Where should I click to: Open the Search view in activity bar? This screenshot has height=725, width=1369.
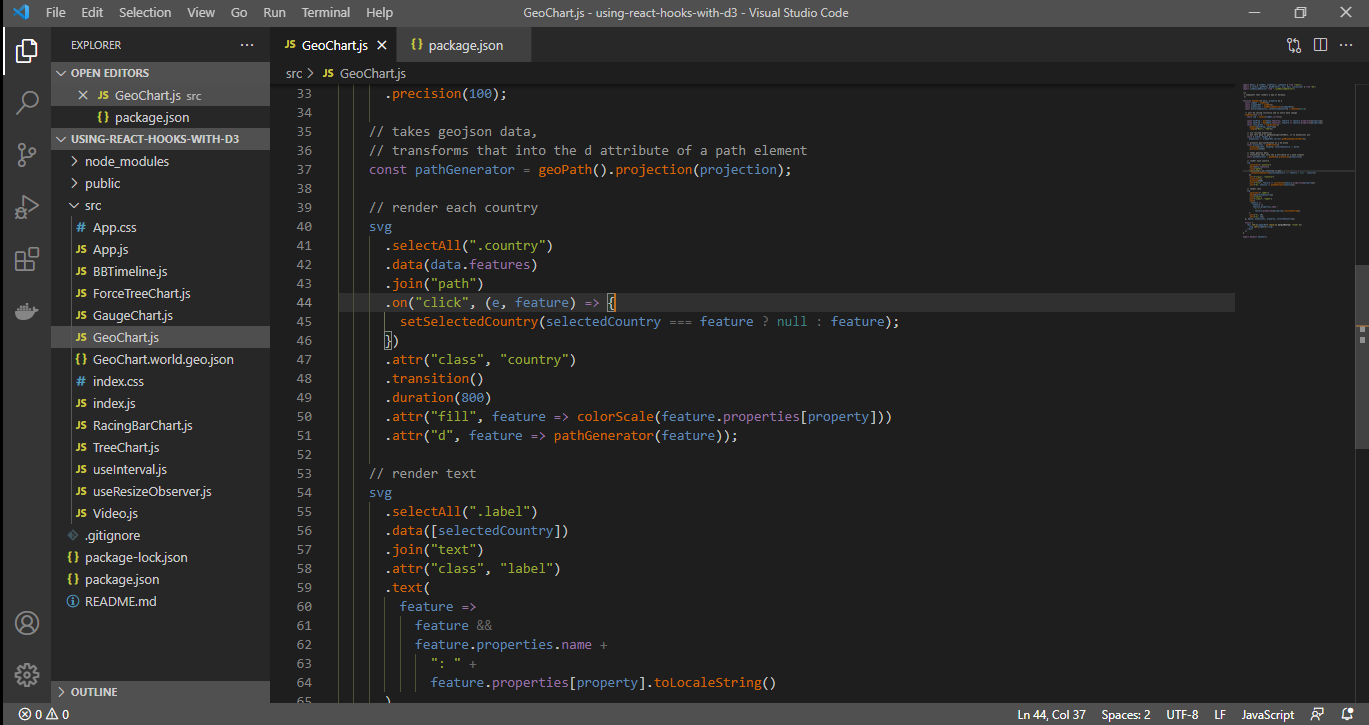(x=26, y=102)
